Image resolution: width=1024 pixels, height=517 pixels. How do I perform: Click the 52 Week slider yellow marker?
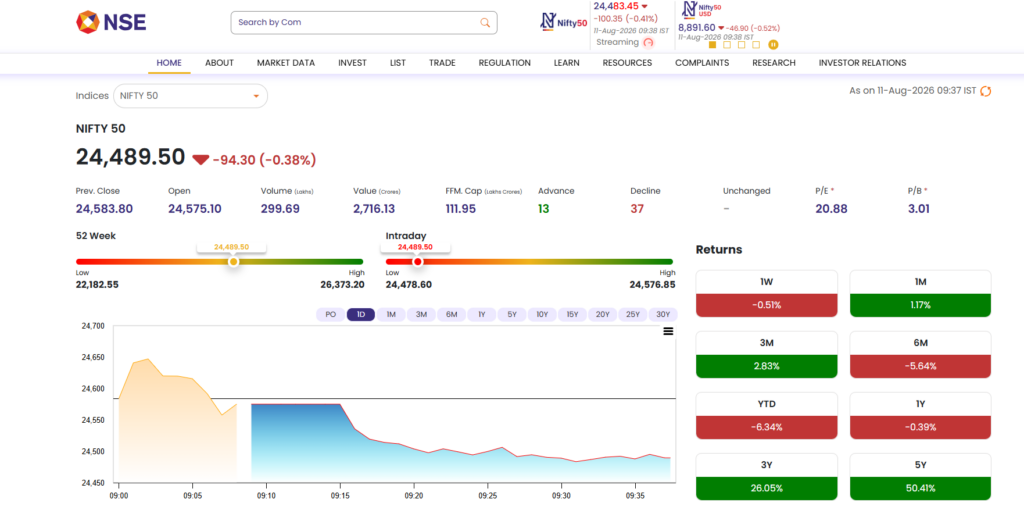pos(234,262)
